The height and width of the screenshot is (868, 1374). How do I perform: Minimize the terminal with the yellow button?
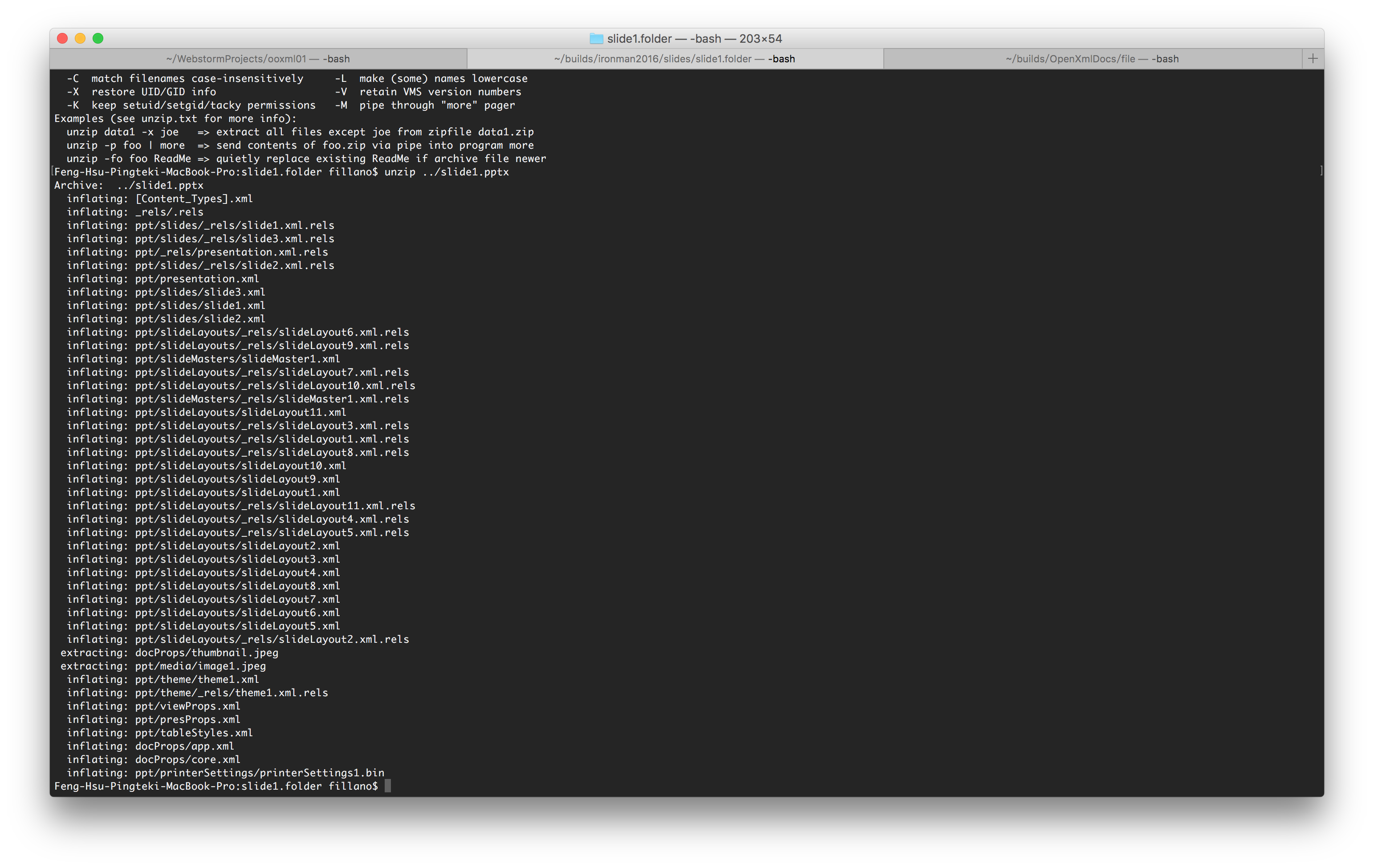(x=81, y=38)
